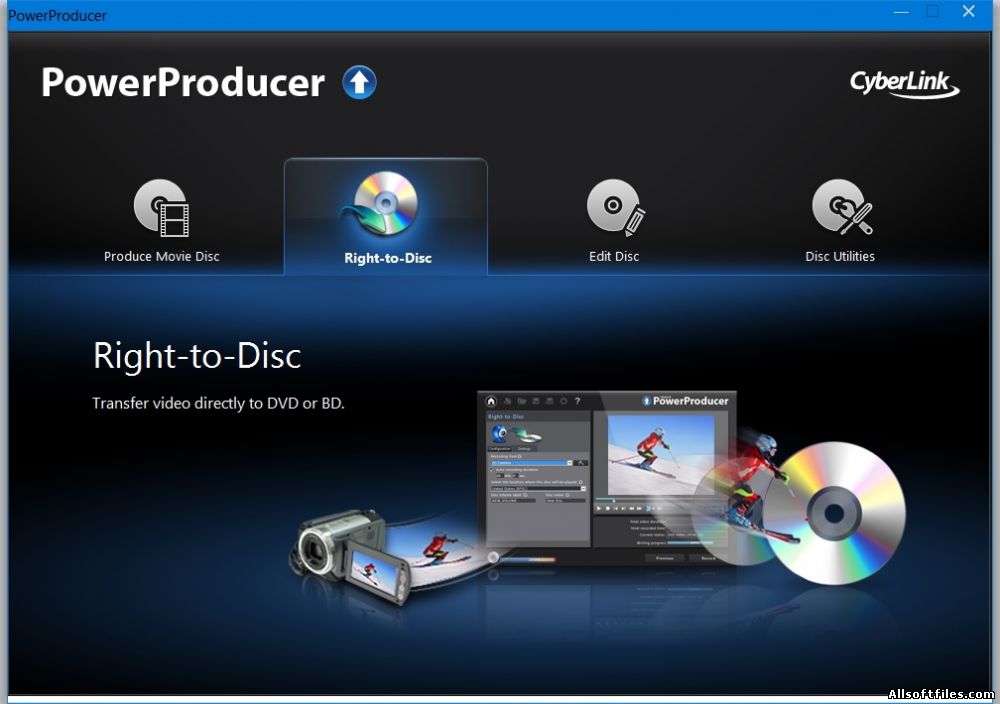Screen dimensions: 1000x704
Task: Click the large PowerProducer title text
Action: click(x=183, y=83)
